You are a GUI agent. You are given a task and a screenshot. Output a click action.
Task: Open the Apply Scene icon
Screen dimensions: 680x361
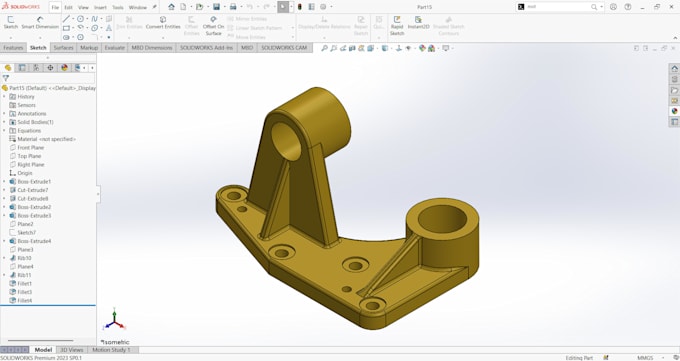432,48
